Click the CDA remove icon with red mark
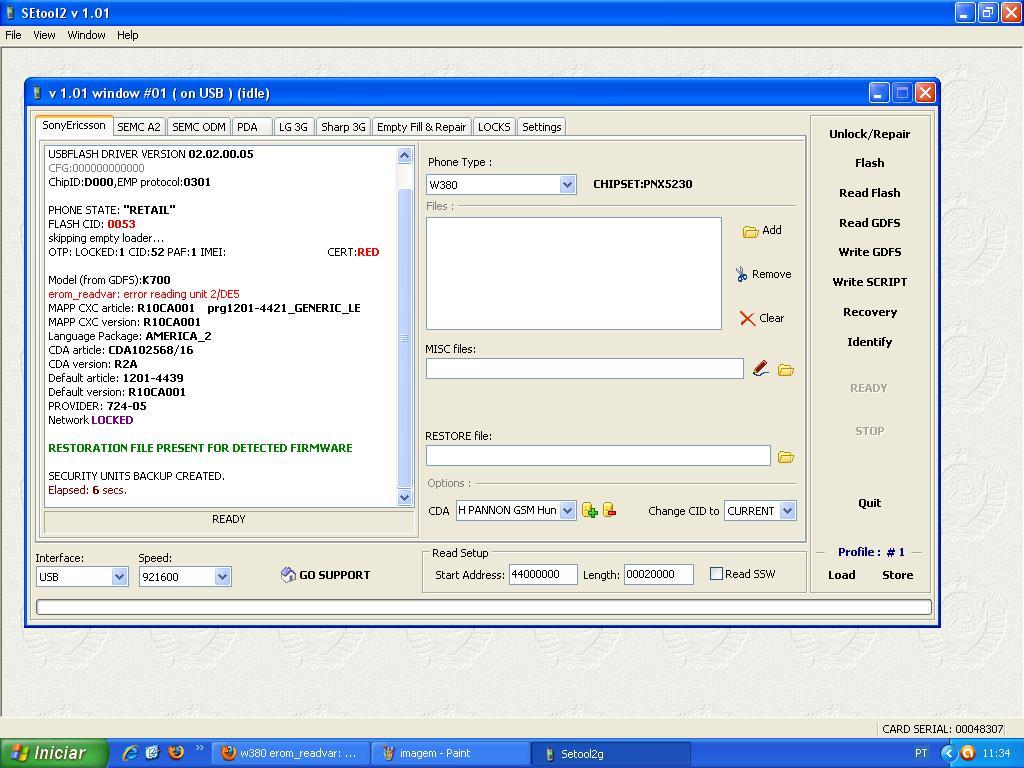Screen dimensions: 1024x768 [x=610, y=510]
